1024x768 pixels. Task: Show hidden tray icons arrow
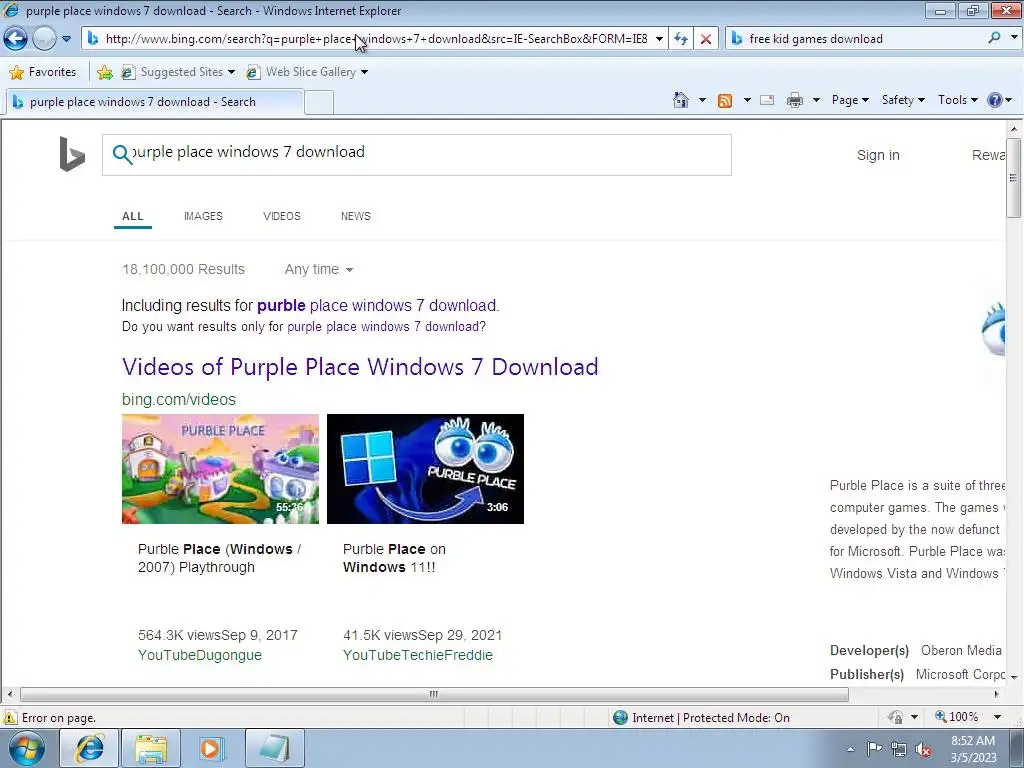pos(850,749)
